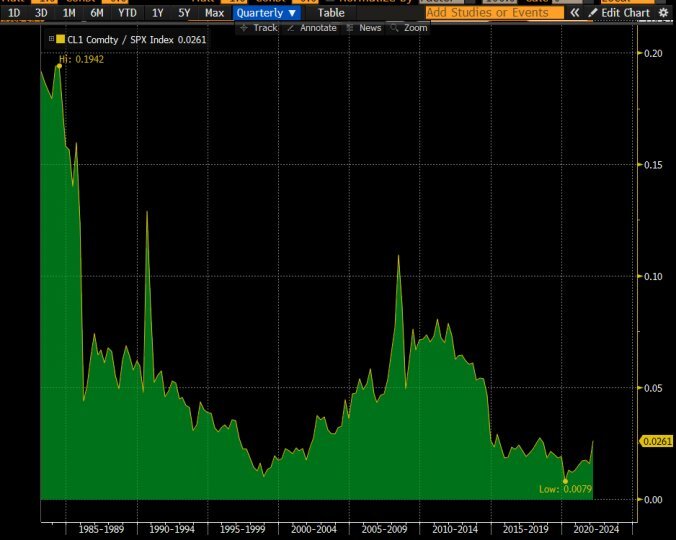Click the 0.00 y-axis label

[653, 499]
